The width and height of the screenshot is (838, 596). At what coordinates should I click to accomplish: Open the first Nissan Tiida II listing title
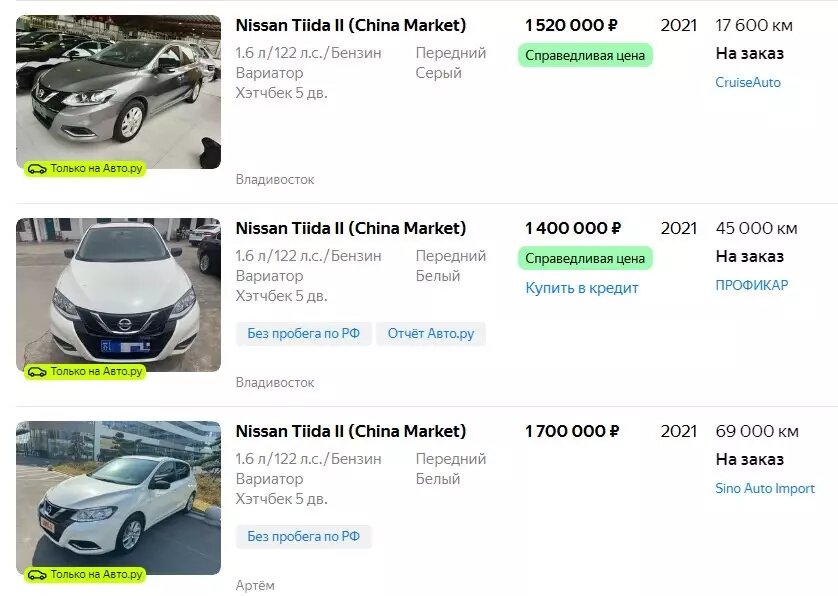[351, 22]
